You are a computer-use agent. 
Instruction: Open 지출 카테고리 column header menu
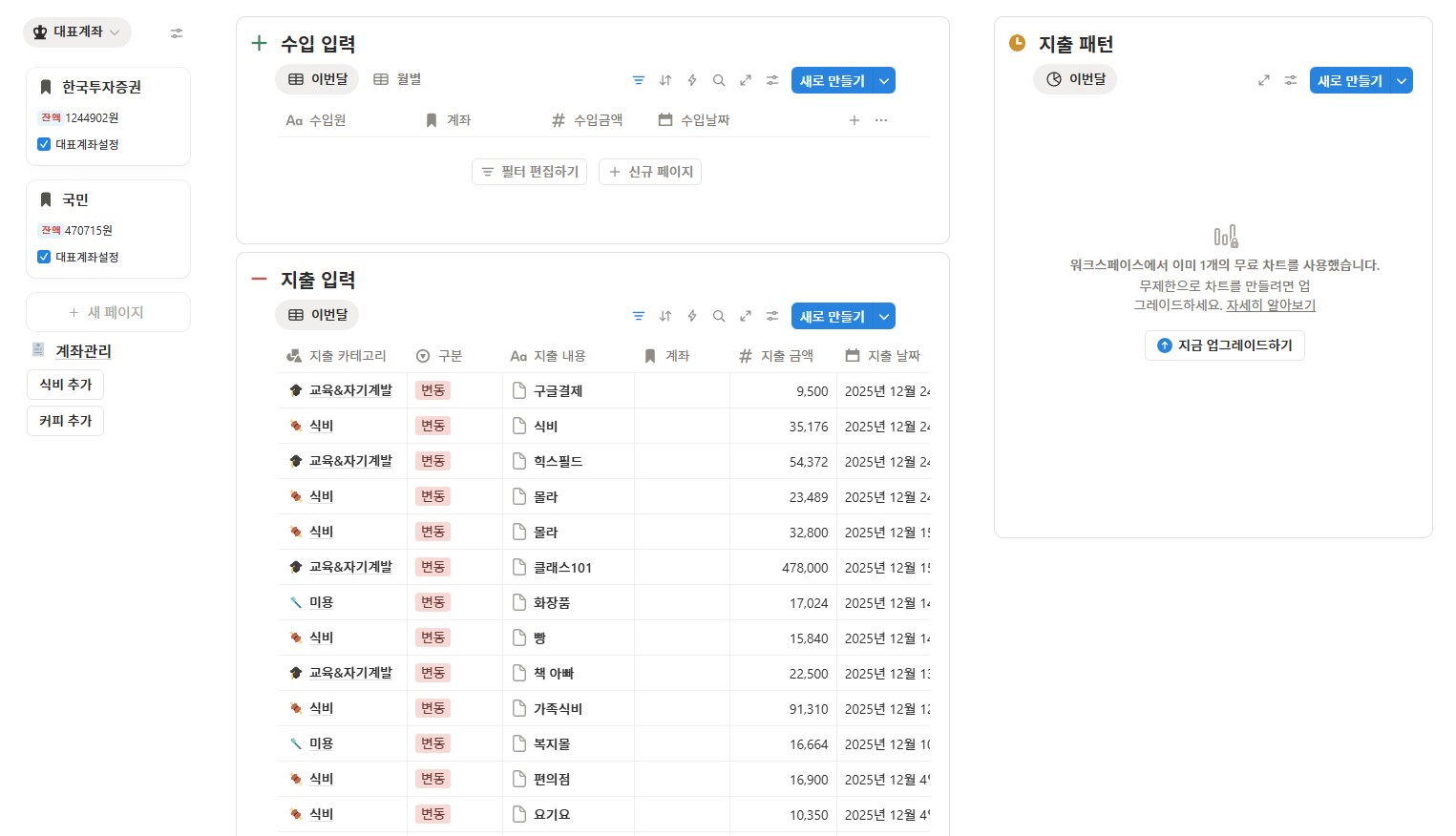[337, 356]
